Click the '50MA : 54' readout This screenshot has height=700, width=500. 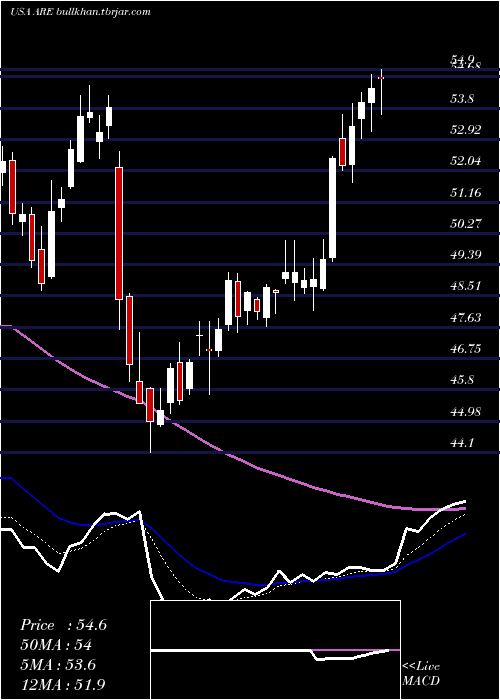pyautogui.click(x=56, y=645)
